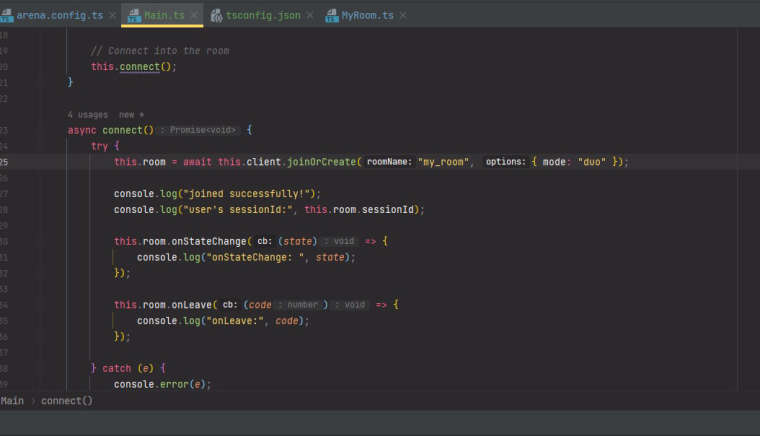Click the 'catch (e)' keyword line
760x436 pixels.
pos(128,368)
